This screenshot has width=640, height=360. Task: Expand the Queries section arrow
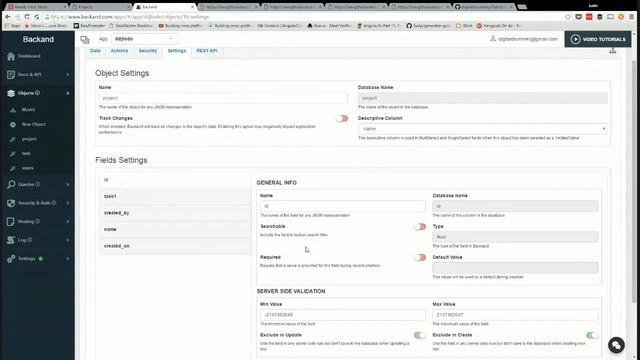pos(68,184)
